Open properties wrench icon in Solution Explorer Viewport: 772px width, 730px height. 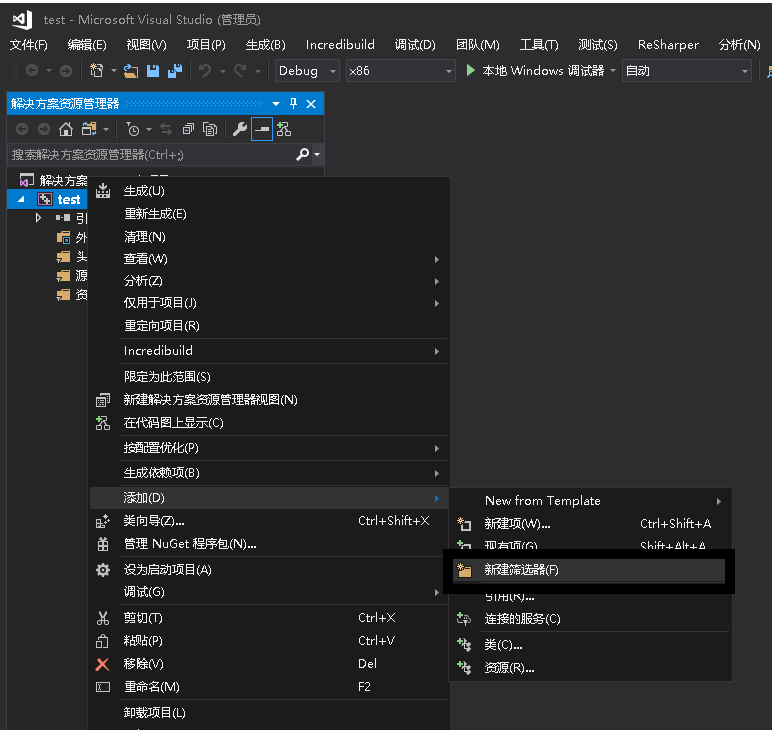[239, 129]
